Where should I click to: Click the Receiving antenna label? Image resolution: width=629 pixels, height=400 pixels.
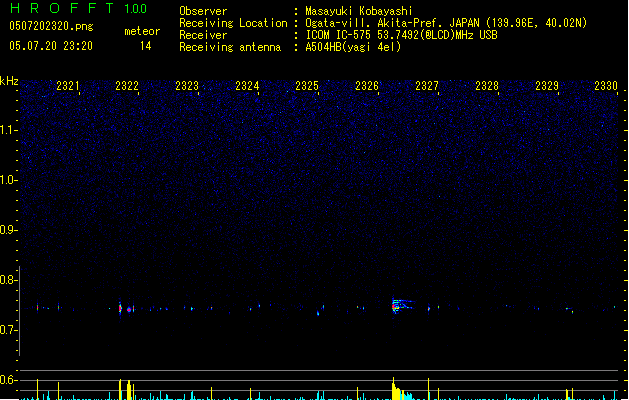pyautogui.click(x=230, y=47)
